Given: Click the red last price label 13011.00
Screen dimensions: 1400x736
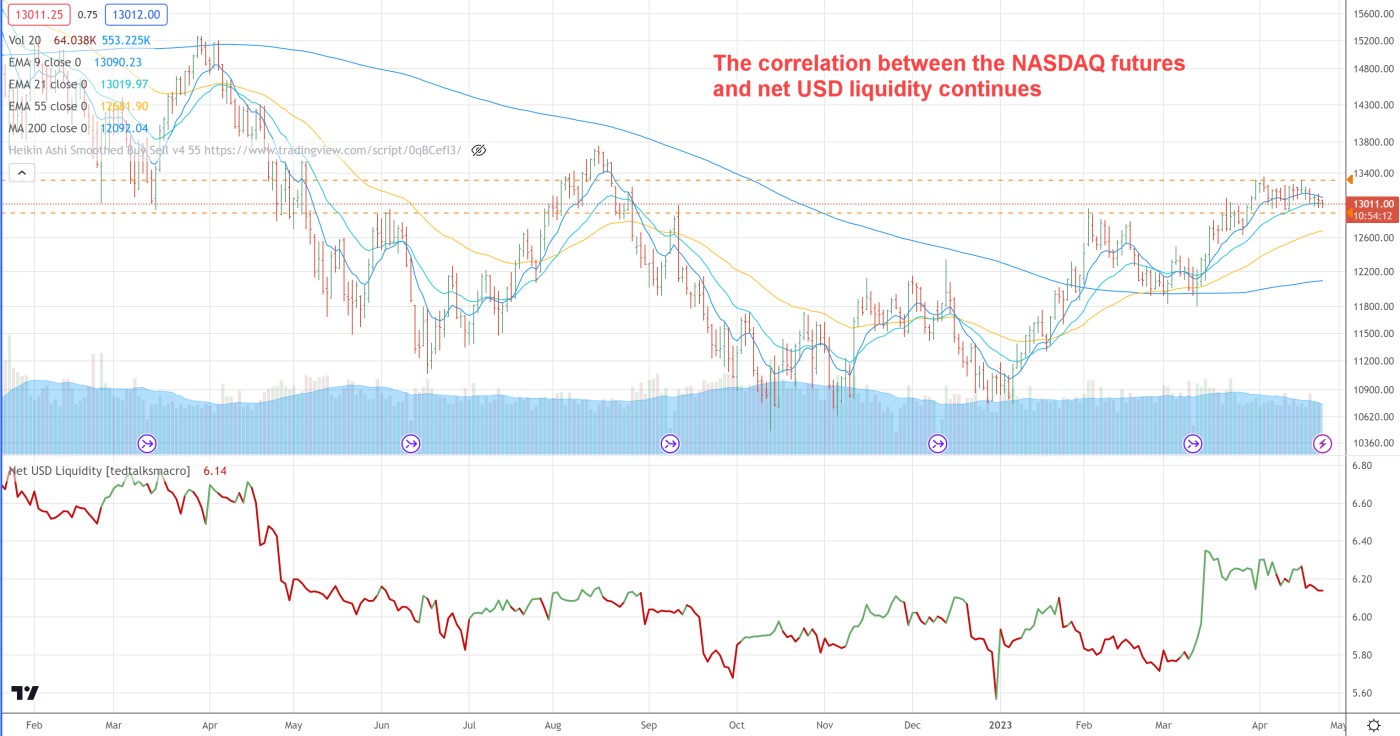Looking at the screenshot, I should point(1374,204).
